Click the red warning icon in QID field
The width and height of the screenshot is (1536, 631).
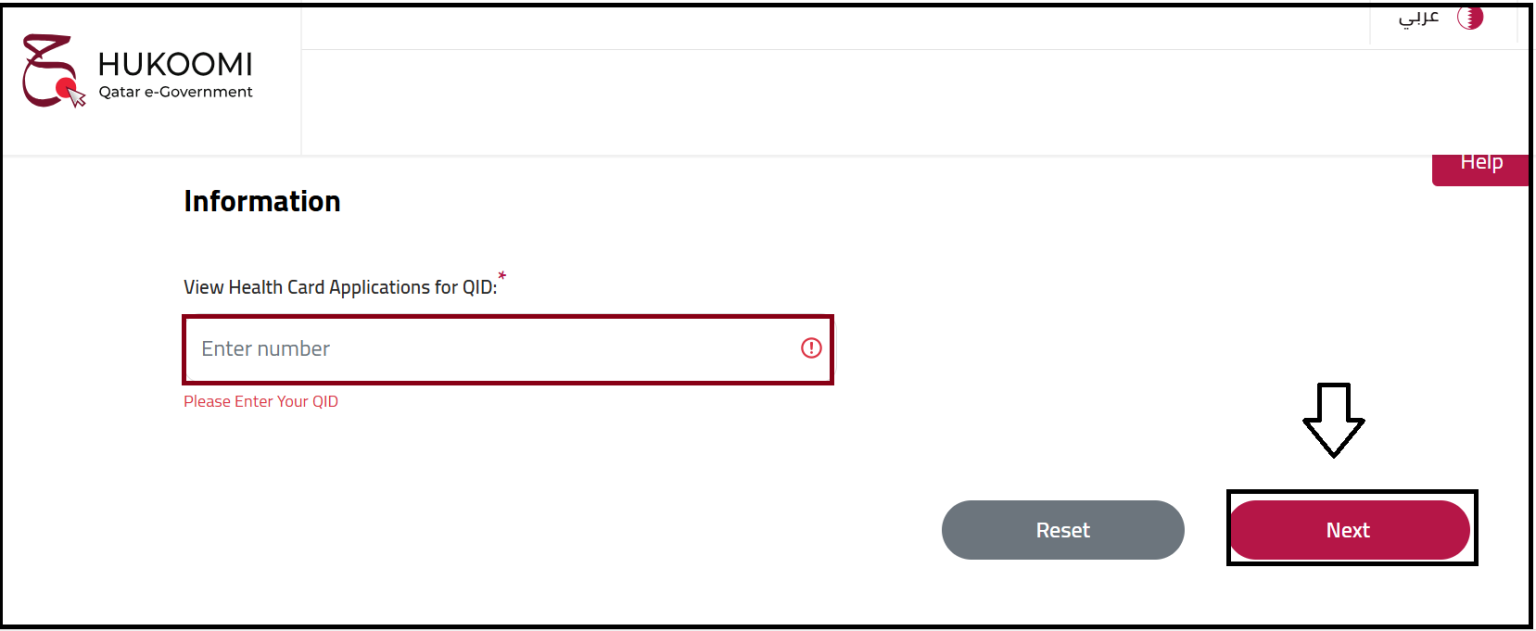(811, 348)
